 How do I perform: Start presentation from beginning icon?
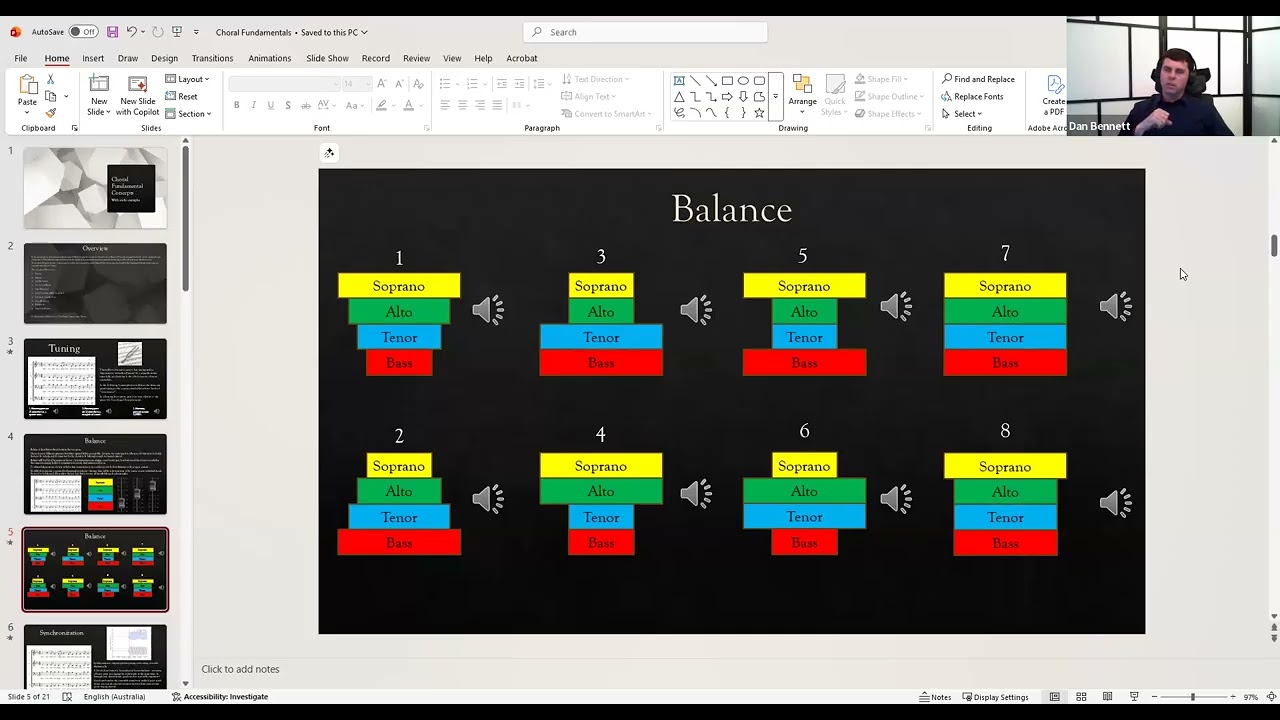(176, 32)
